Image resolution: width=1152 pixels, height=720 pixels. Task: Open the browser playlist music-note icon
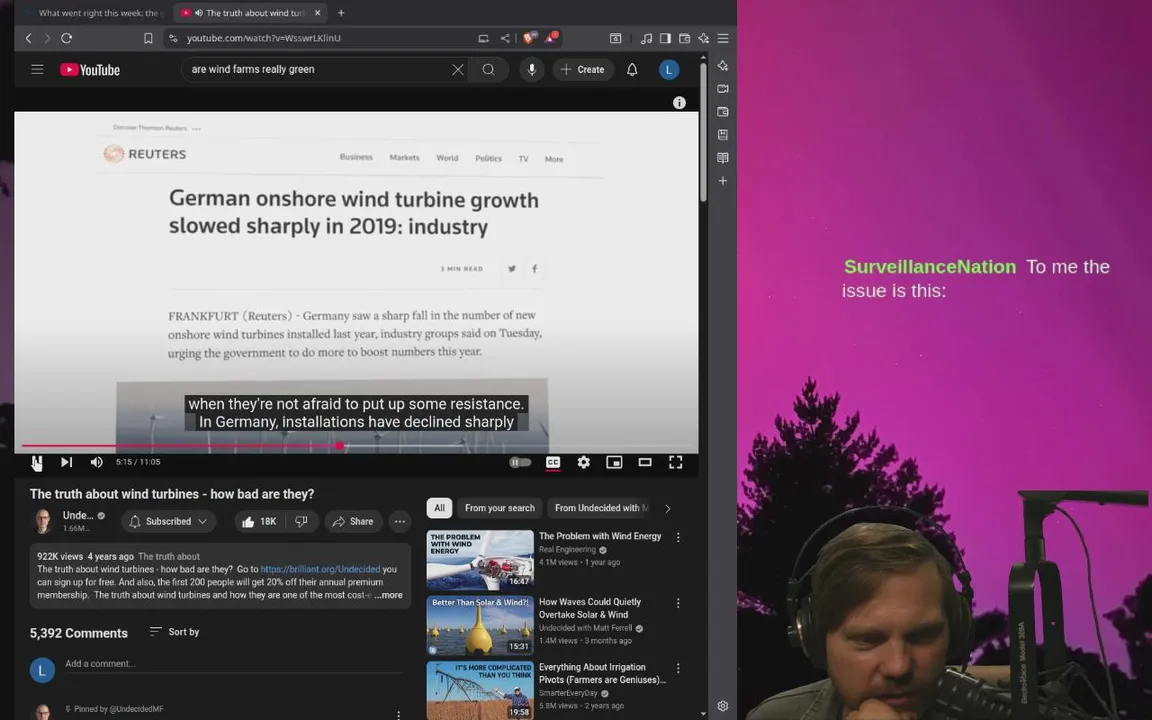646,38
